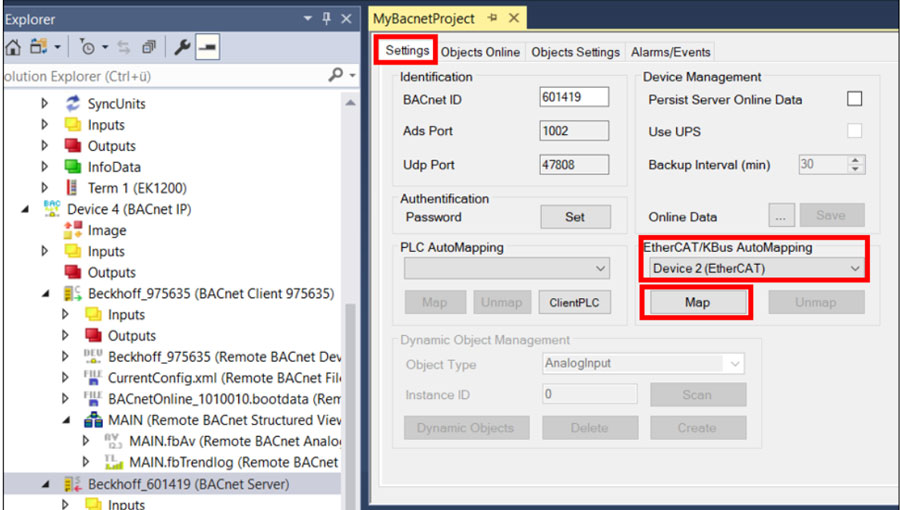This screenshot has height=510, width=900.
Task: Open the Alarms/Events tab
Action: tap(670, 52)
